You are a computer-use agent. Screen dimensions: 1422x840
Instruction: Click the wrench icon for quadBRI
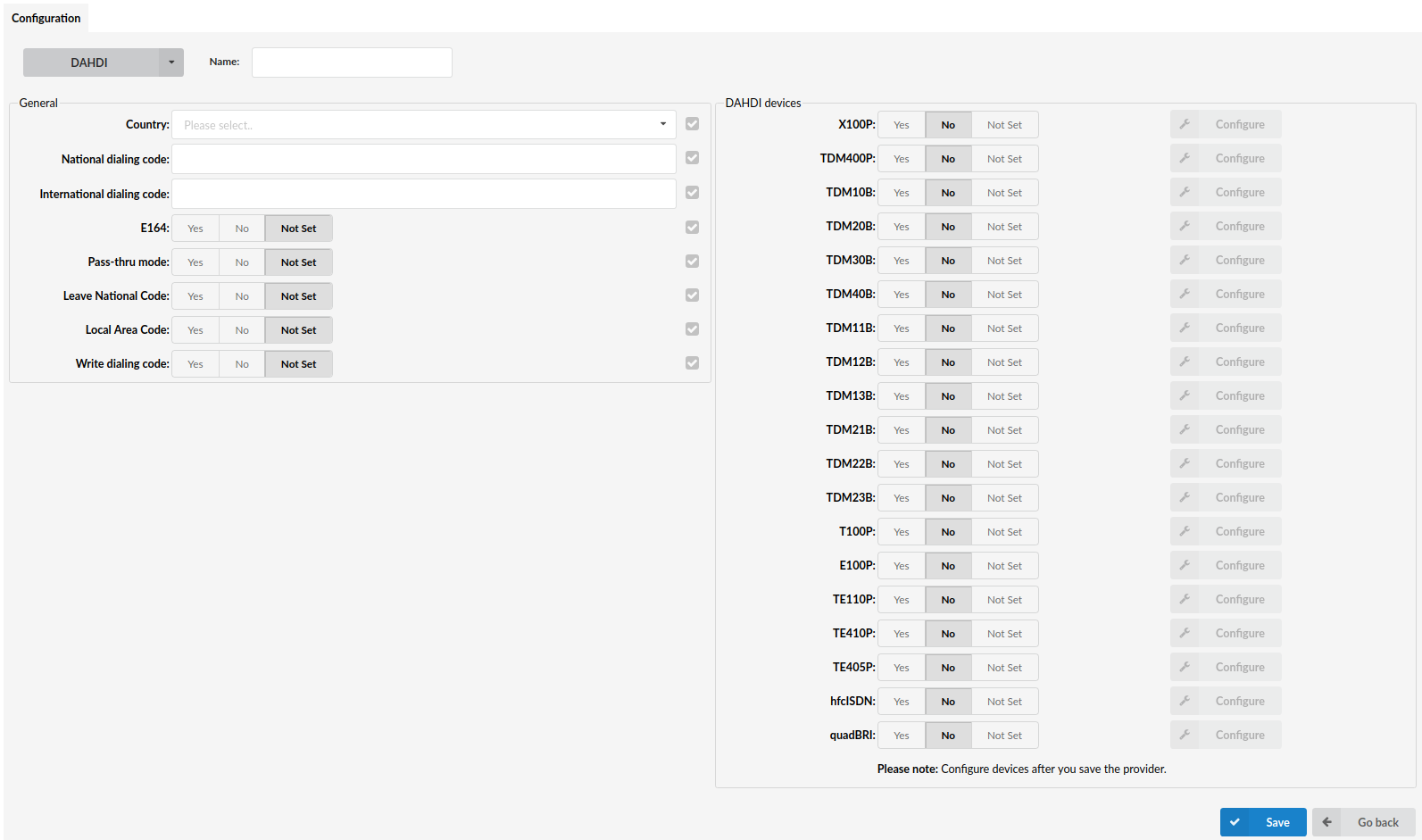click(x=1185, y=735)
